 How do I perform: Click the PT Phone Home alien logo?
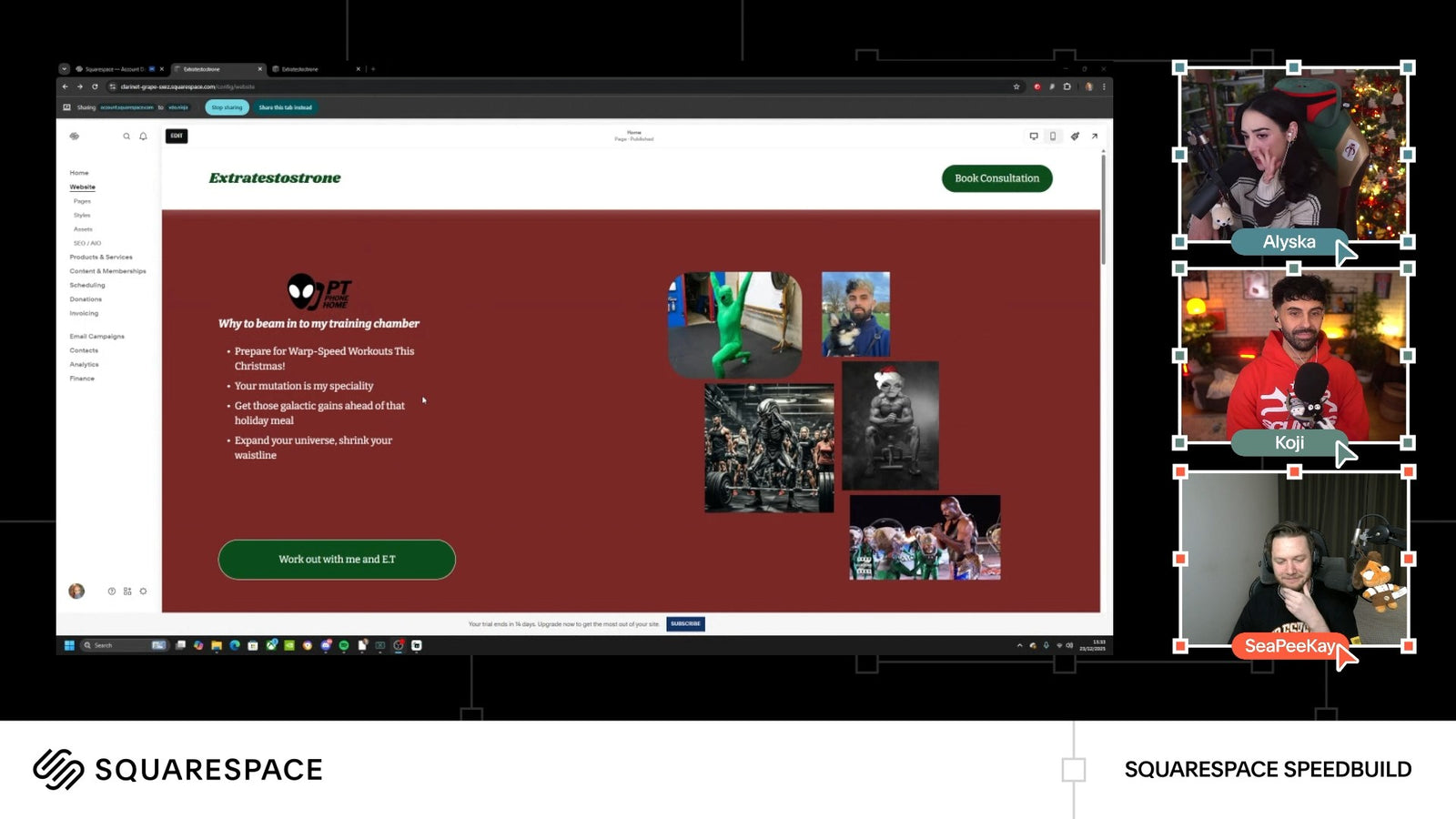(319, 292)
